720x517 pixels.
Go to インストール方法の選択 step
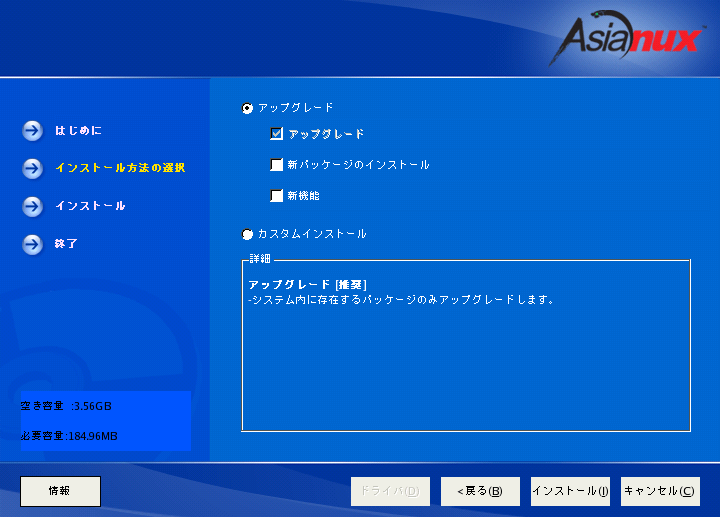pos(120,168)
